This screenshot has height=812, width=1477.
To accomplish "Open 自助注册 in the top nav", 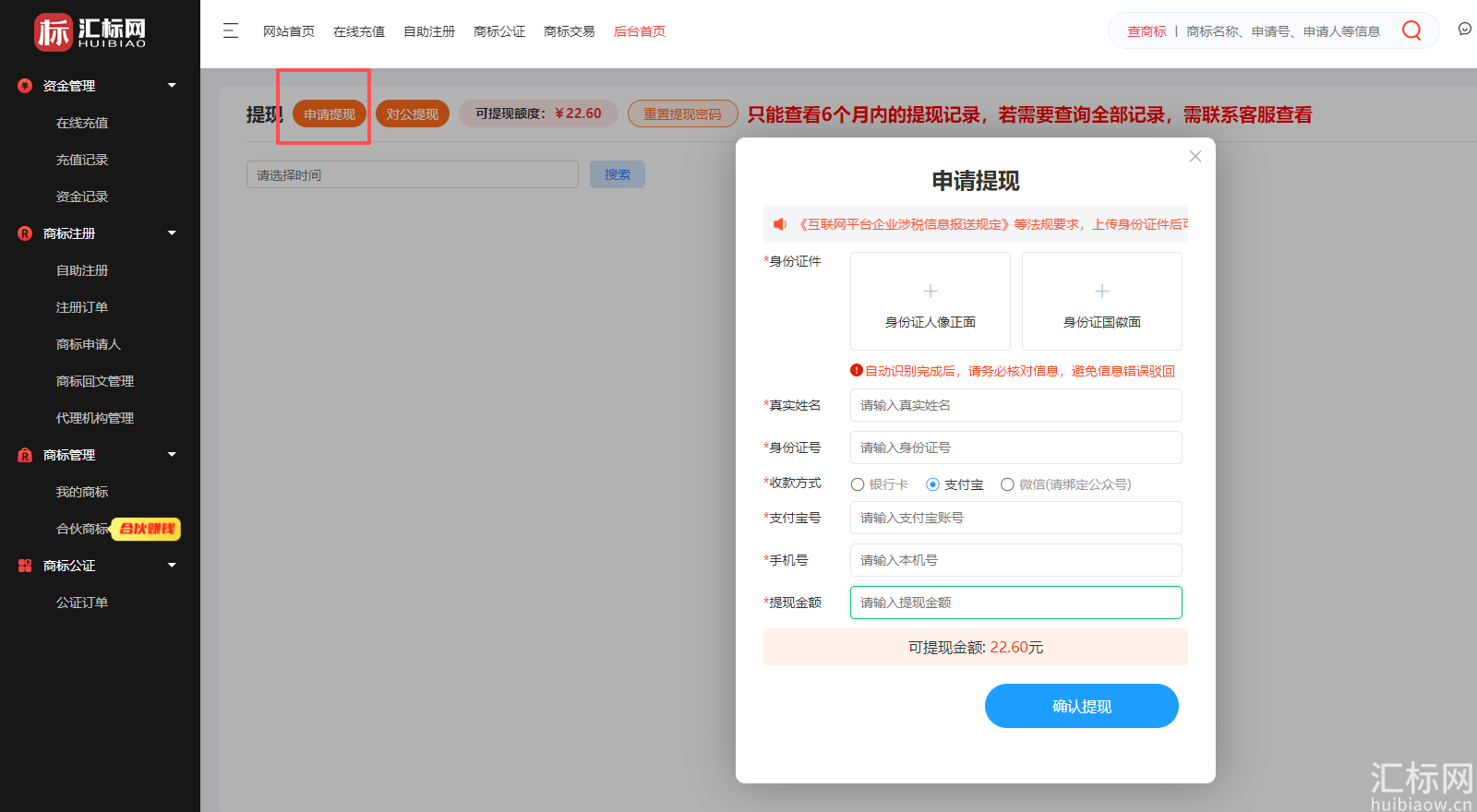I will point(429,31).
